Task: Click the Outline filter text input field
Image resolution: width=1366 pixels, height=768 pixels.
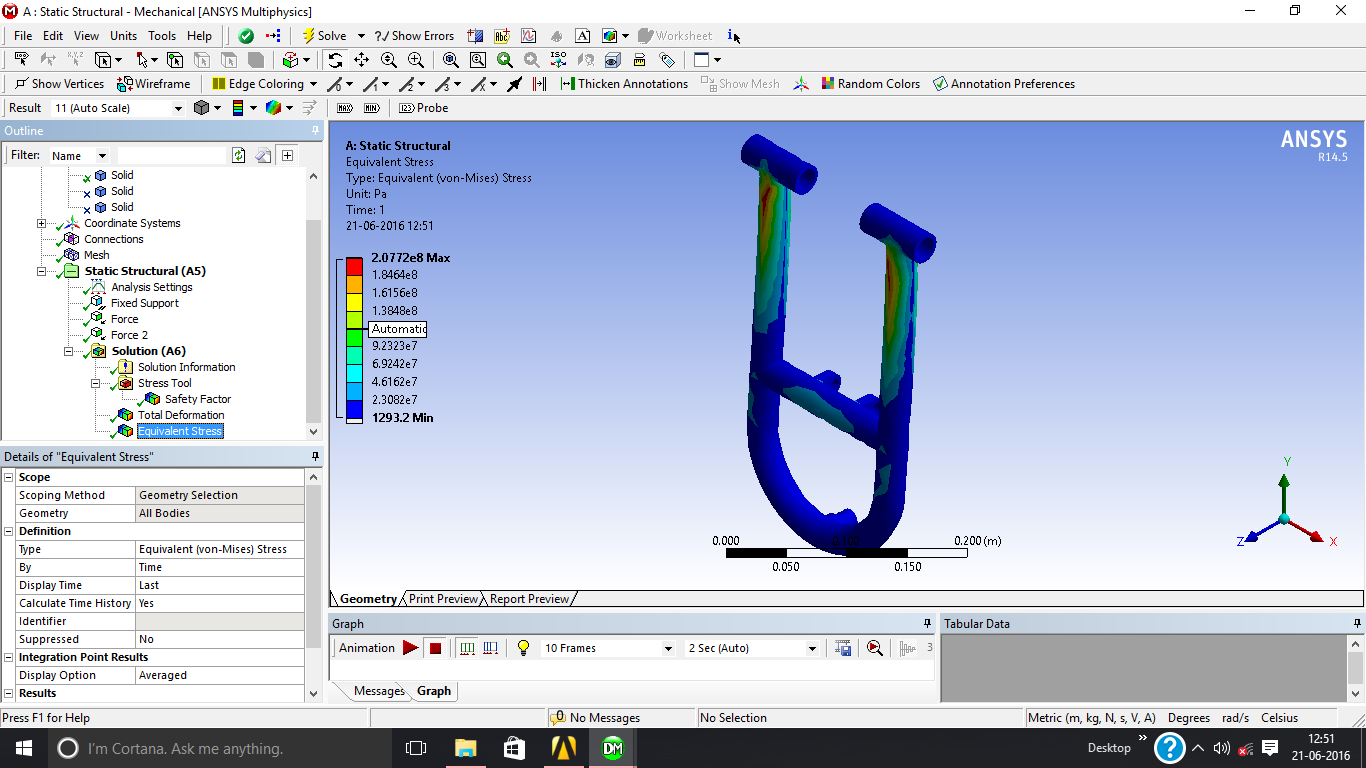Action: (172, 156)
